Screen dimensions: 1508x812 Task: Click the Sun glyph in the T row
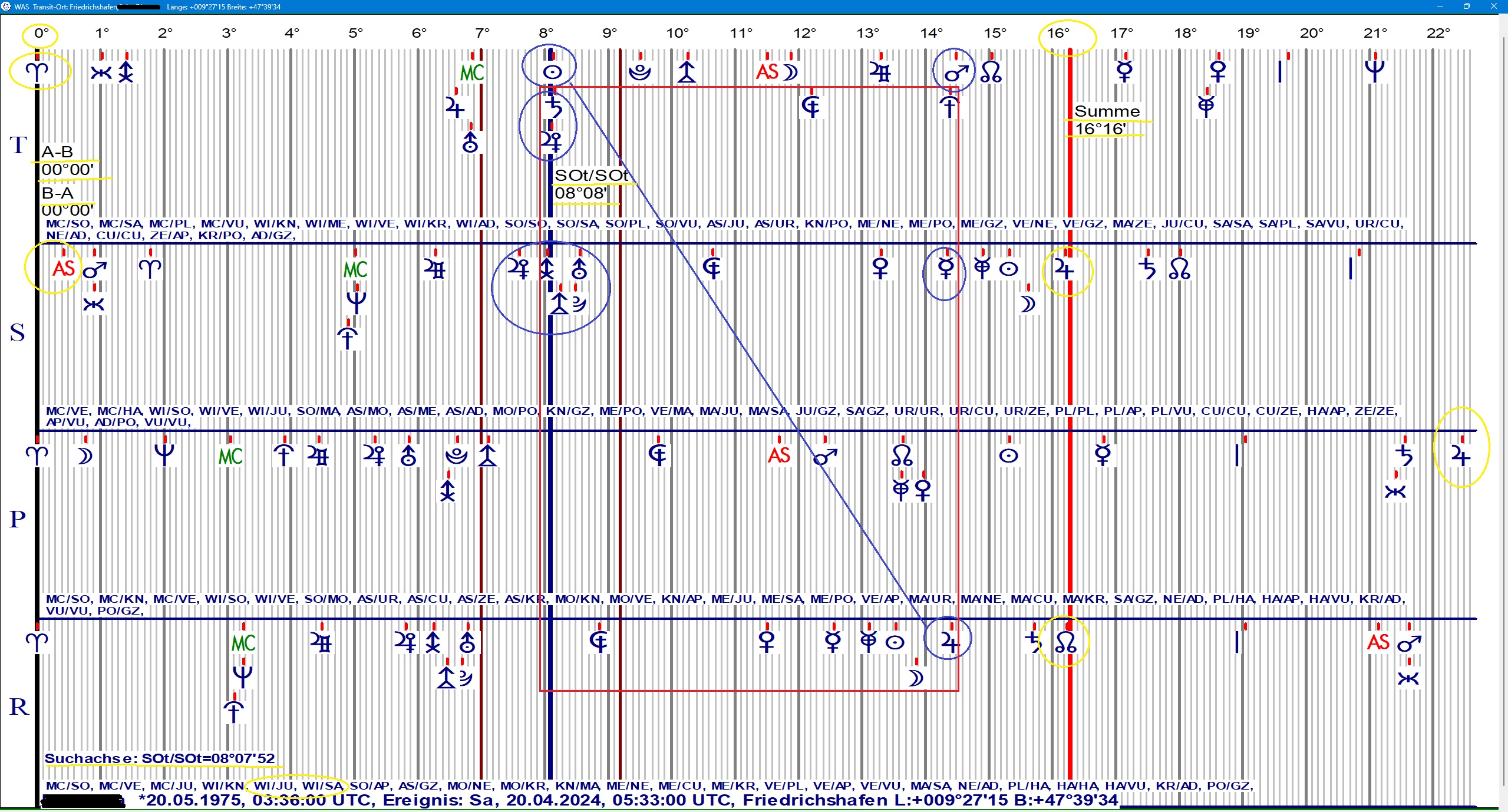(x=552, y=72)
